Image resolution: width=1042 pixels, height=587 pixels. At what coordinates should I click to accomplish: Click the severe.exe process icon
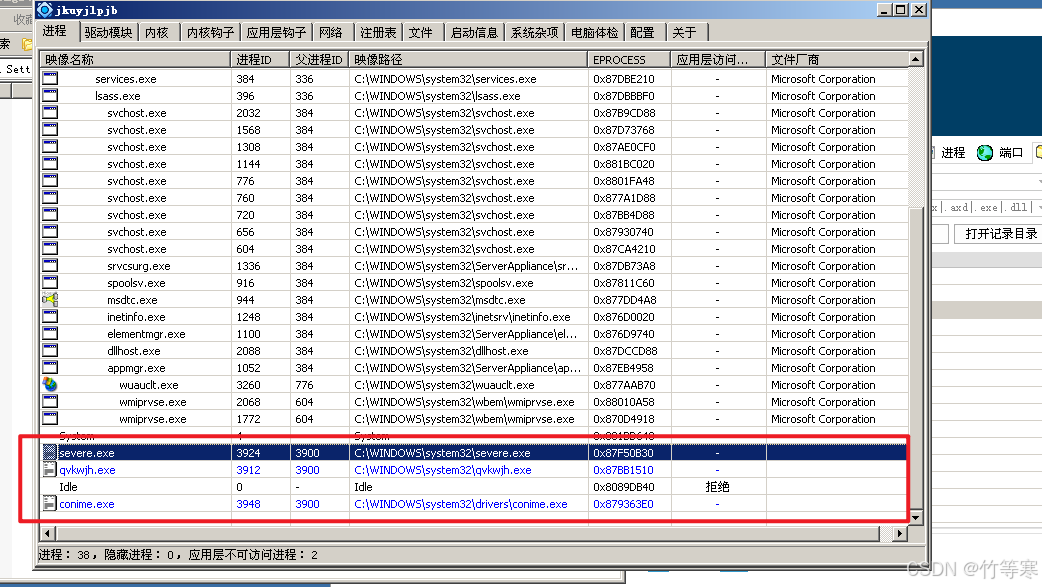pyautogui.click(x=50, y=453)
